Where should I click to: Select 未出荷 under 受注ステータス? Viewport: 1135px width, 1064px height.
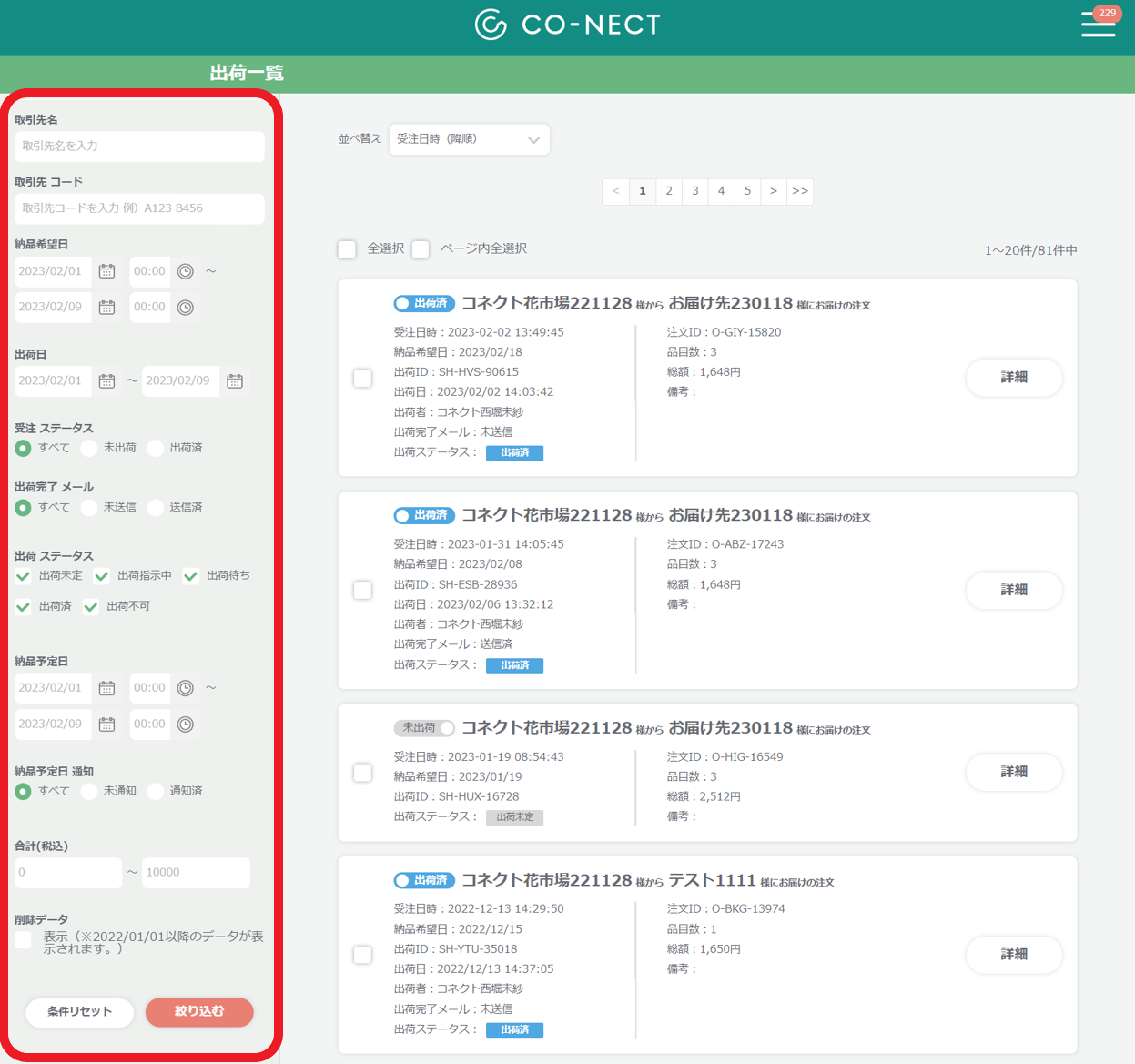pos(89,448)
